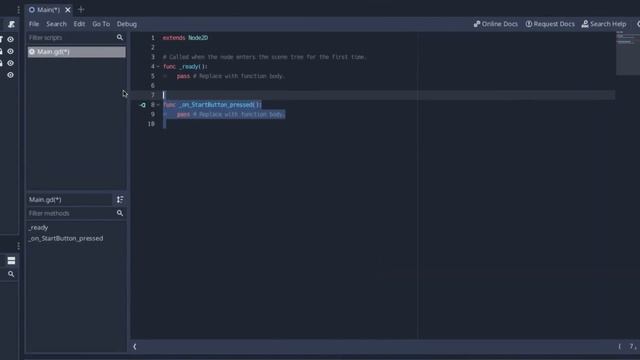Add a new scene tab with plus
Viewport: 640px width, 360px height.
click(x=81, y=9)
